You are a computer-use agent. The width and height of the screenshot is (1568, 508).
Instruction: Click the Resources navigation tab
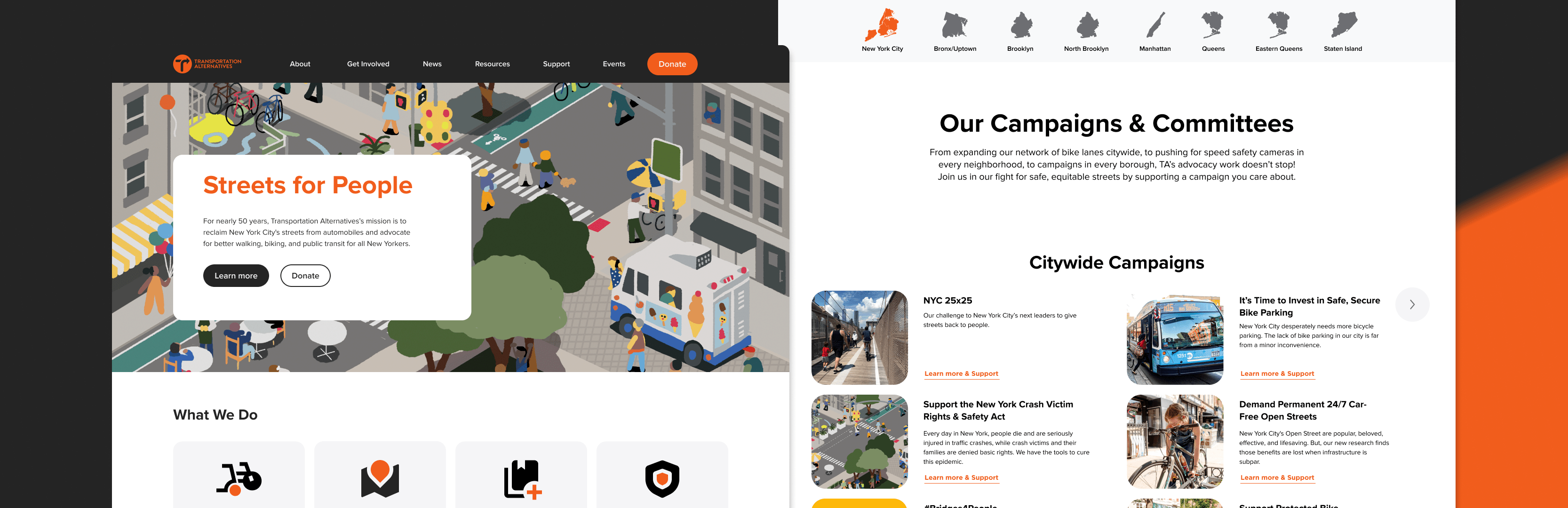(x=493, y=64)
